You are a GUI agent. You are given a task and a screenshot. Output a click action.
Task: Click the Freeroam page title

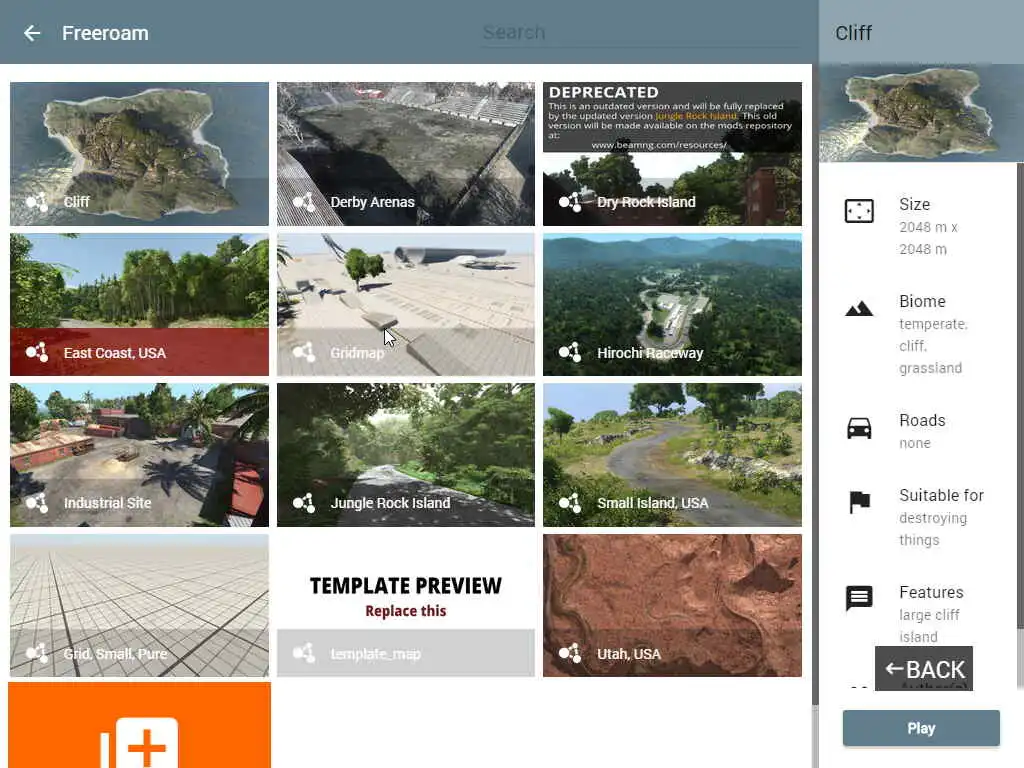pos(105,33)
